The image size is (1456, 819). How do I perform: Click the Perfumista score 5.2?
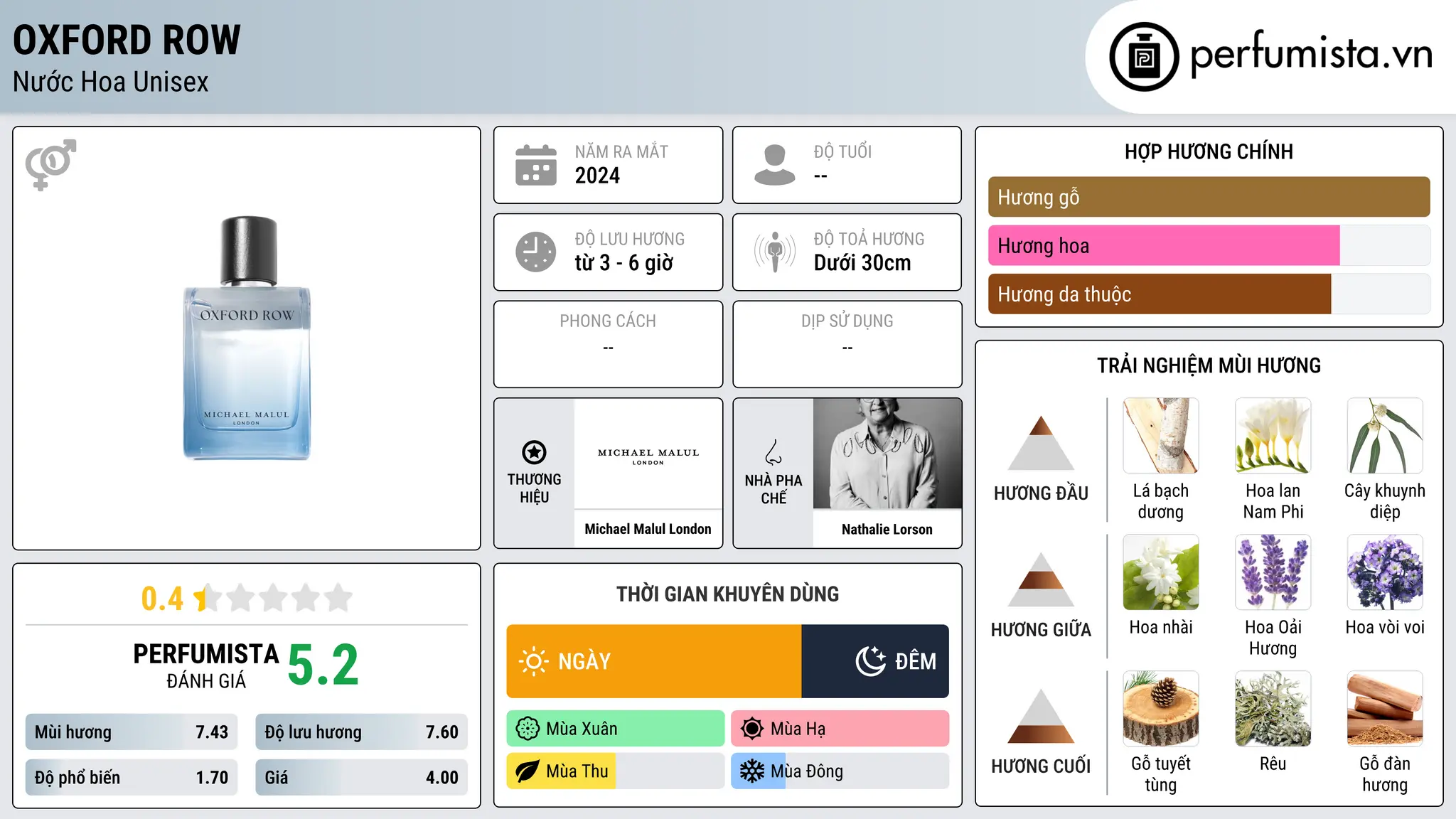pyautogui.click(x=323, y=665)
